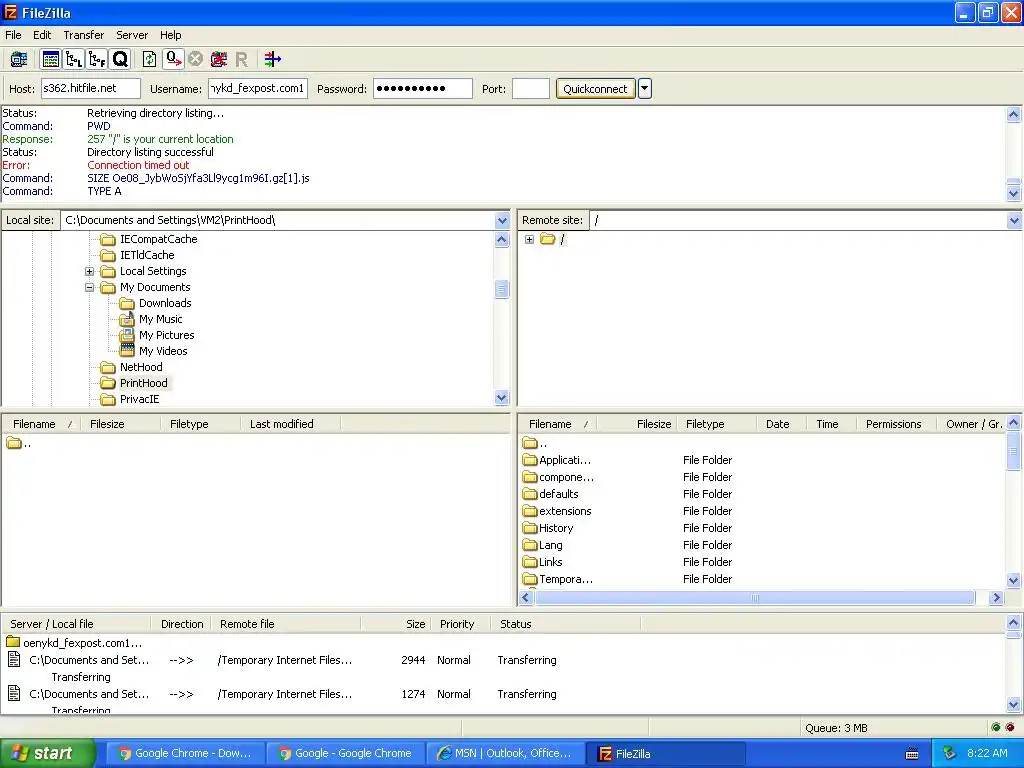Image resolution: width=1024 pixels, height=768 pixels.
Task: Open the Windows start button
Action: pos(47,754)
